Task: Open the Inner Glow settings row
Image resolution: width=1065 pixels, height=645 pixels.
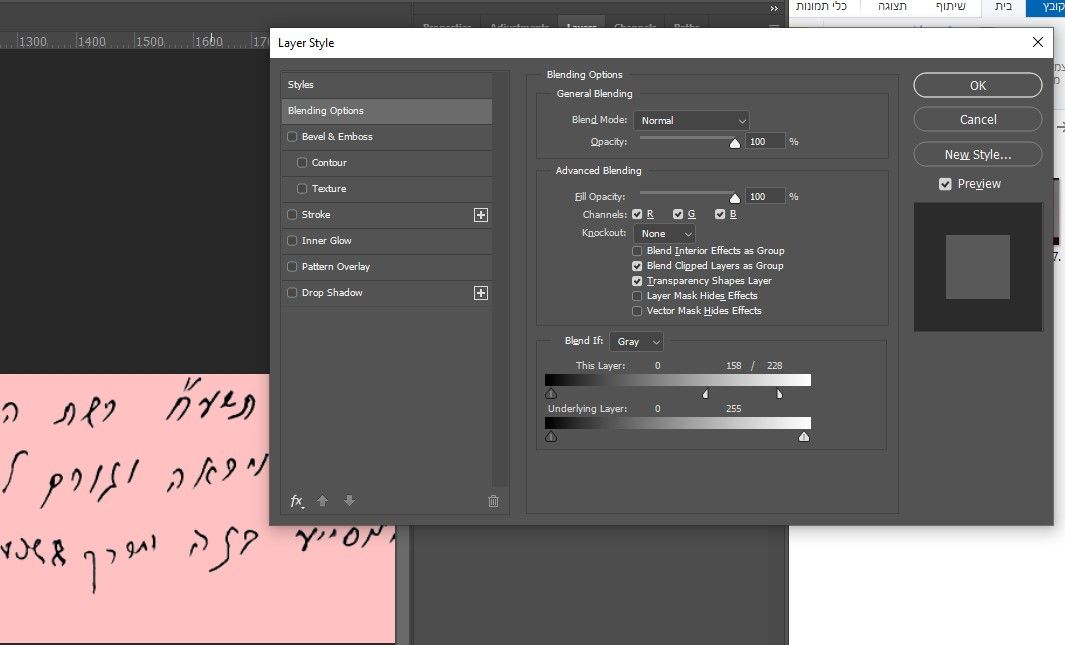Action: click(386, 240)
